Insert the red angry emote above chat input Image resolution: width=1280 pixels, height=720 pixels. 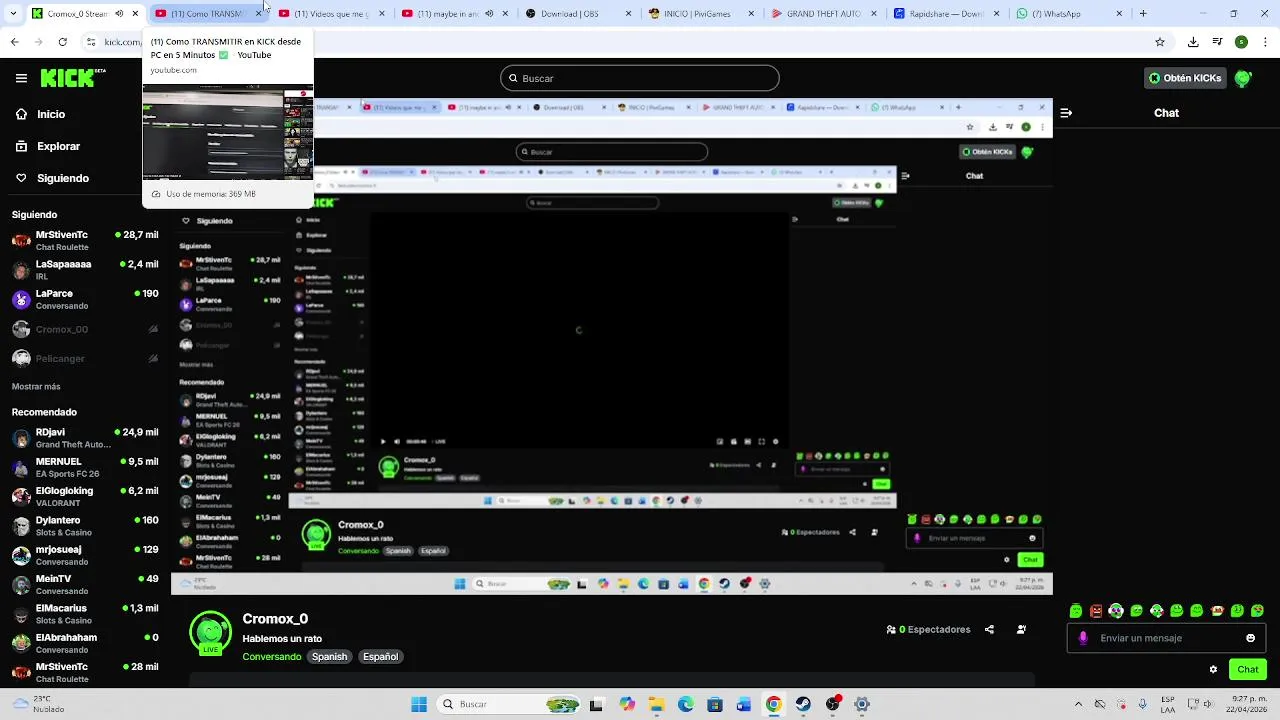coord(1096,611)
